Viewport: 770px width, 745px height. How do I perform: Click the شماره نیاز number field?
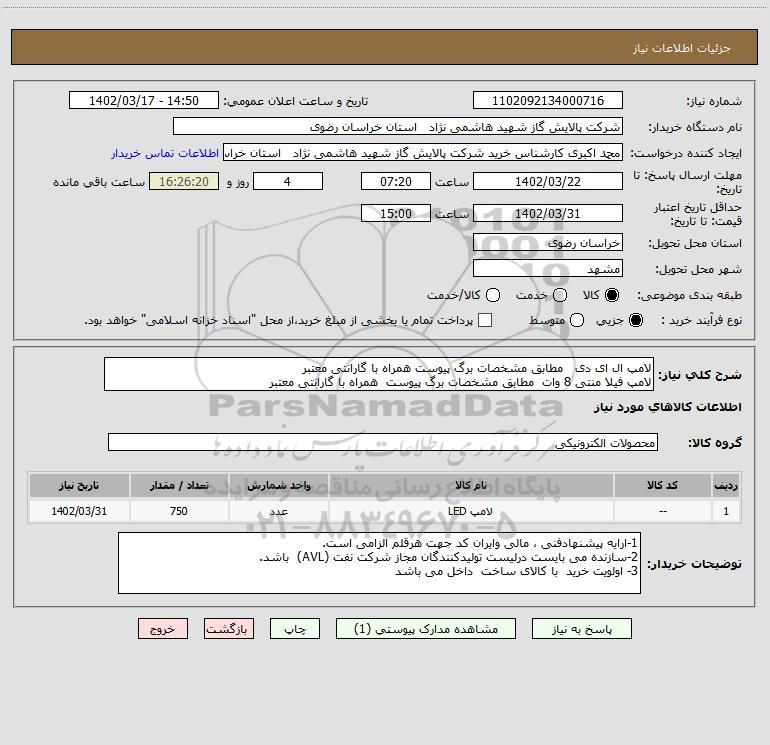pyautogui.click(x=547, y=101)
